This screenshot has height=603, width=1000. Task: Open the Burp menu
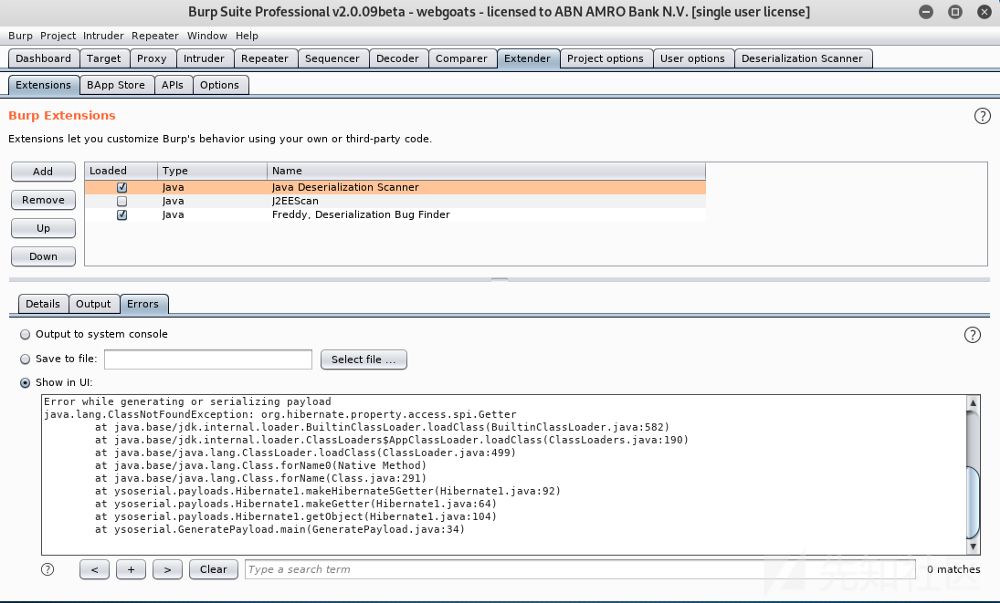[x=20, y=36]
